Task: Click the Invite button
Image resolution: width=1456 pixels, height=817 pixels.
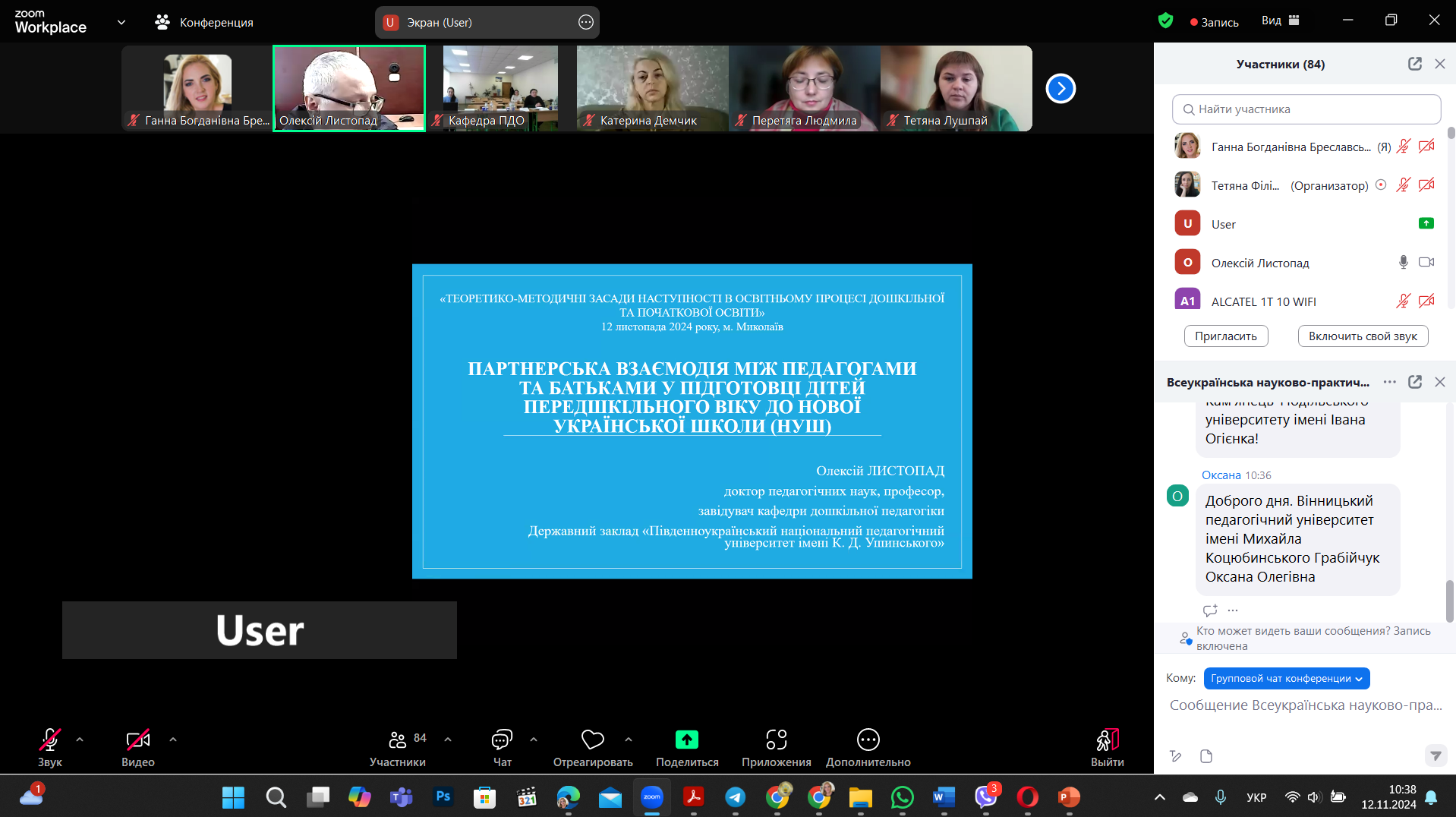Action: [x=1225, y=336]
